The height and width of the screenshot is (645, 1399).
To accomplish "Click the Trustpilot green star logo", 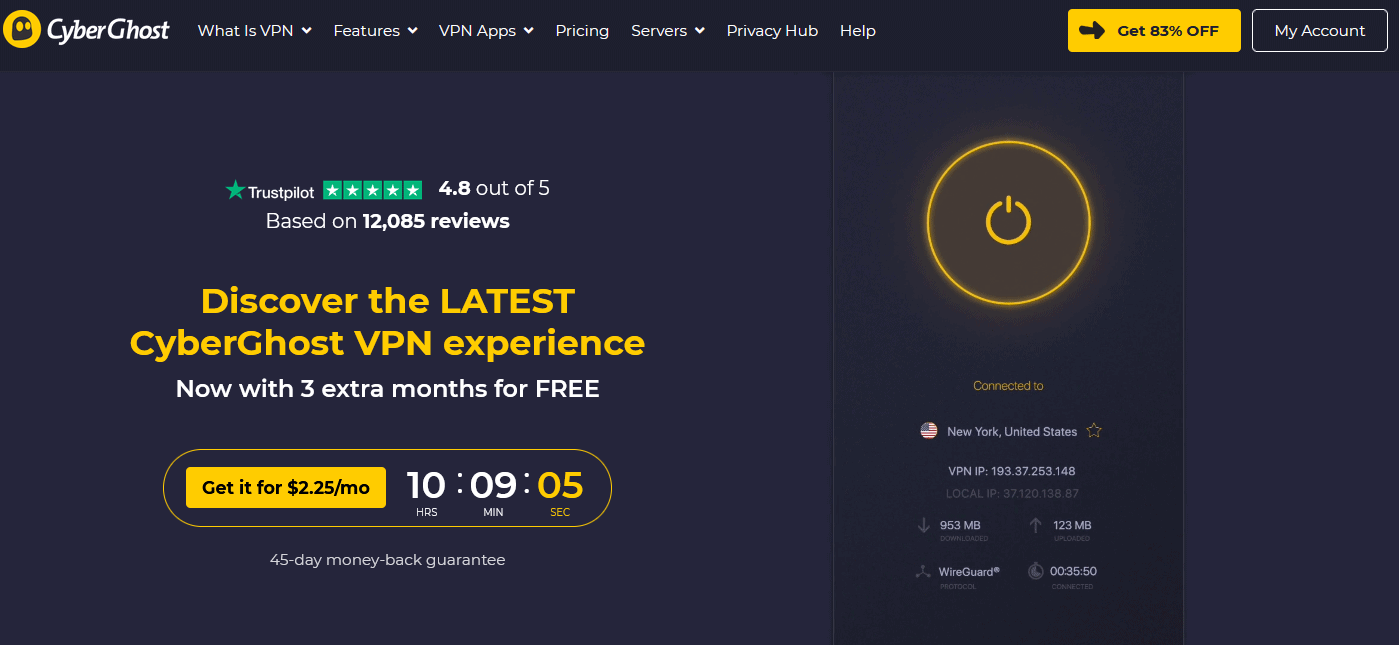I will [x=235, y=189].
